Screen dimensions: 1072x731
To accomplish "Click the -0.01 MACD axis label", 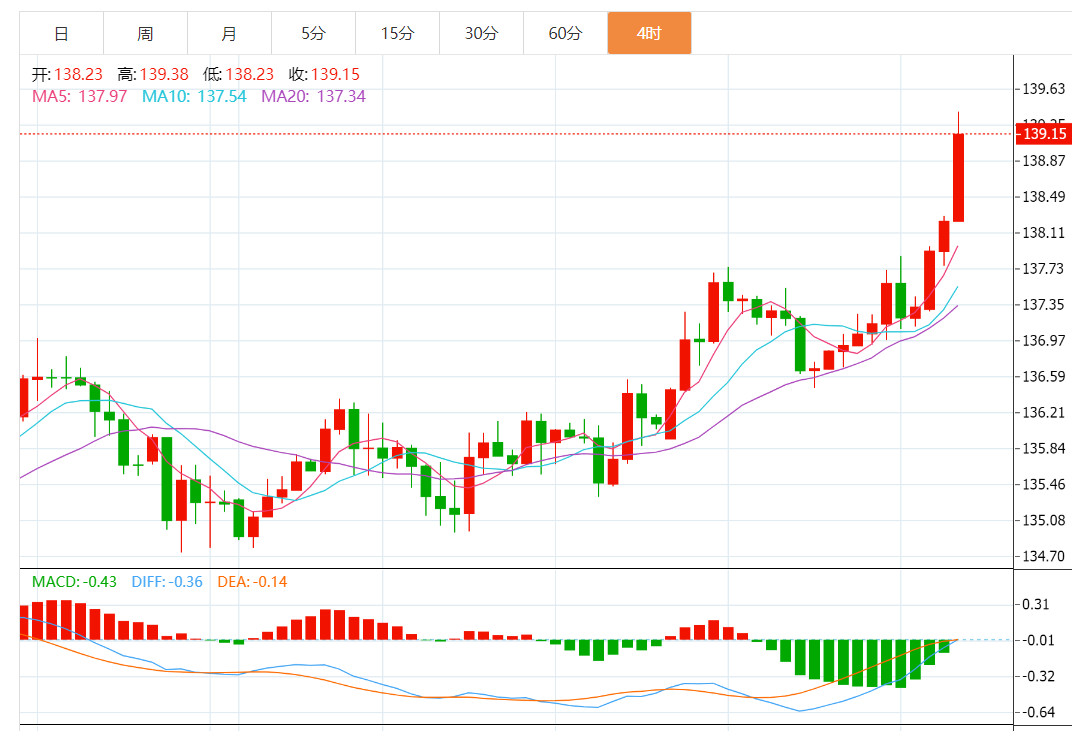I will coord(1036,641).
